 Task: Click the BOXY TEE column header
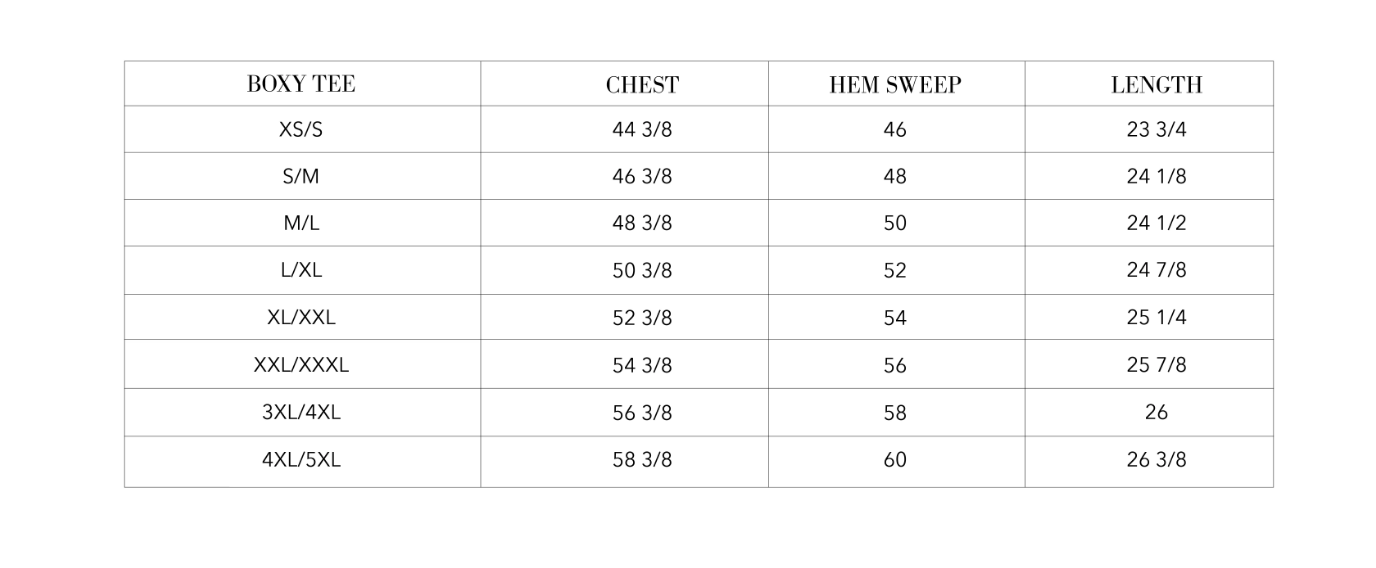(301, 84)
